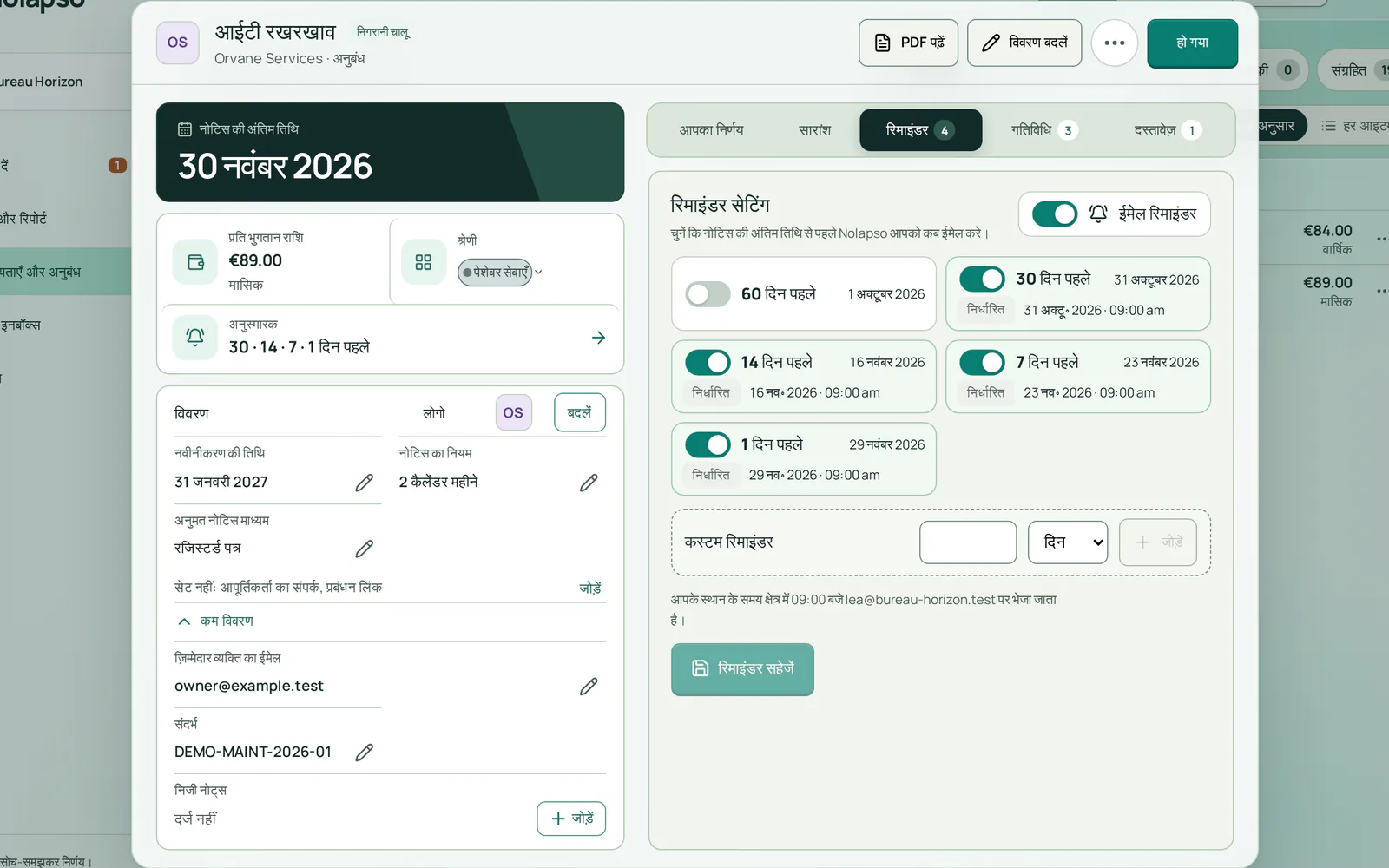Click the bell icon in अनुस्मारक row
Viewport: 1389px width, 868px height.
coord(195,337)
